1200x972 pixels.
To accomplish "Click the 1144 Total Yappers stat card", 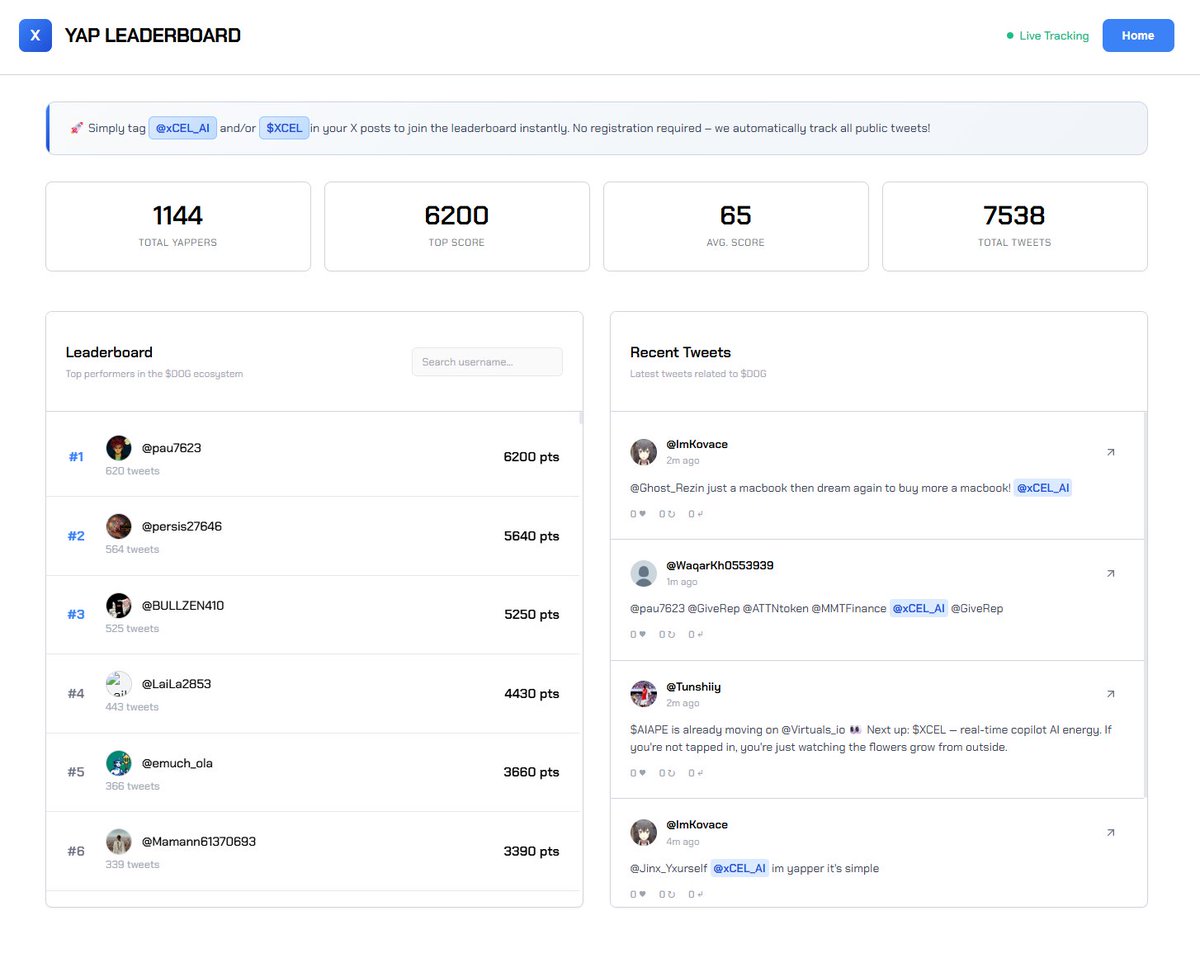I will pyautogui.click(x=178, y=226).
